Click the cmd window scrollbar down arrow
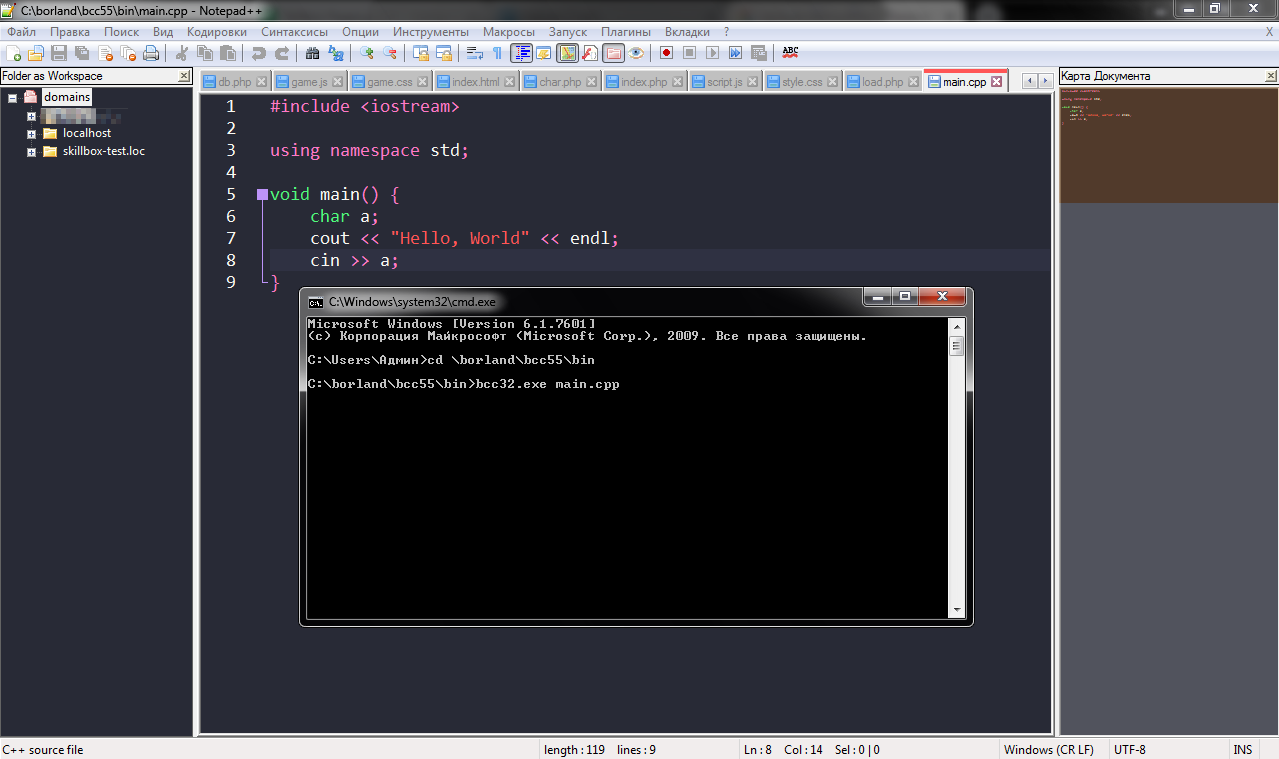The image size is (1279, 759). point(956,610)
